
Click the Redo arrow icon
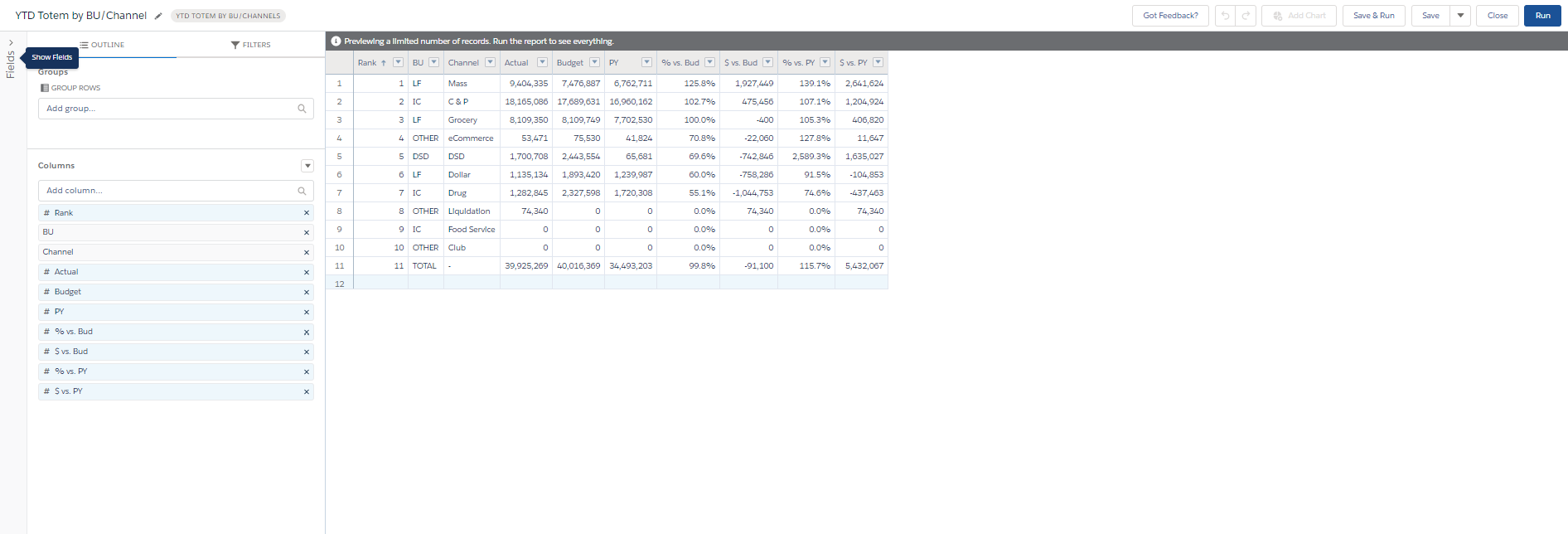pos(1246,16)
